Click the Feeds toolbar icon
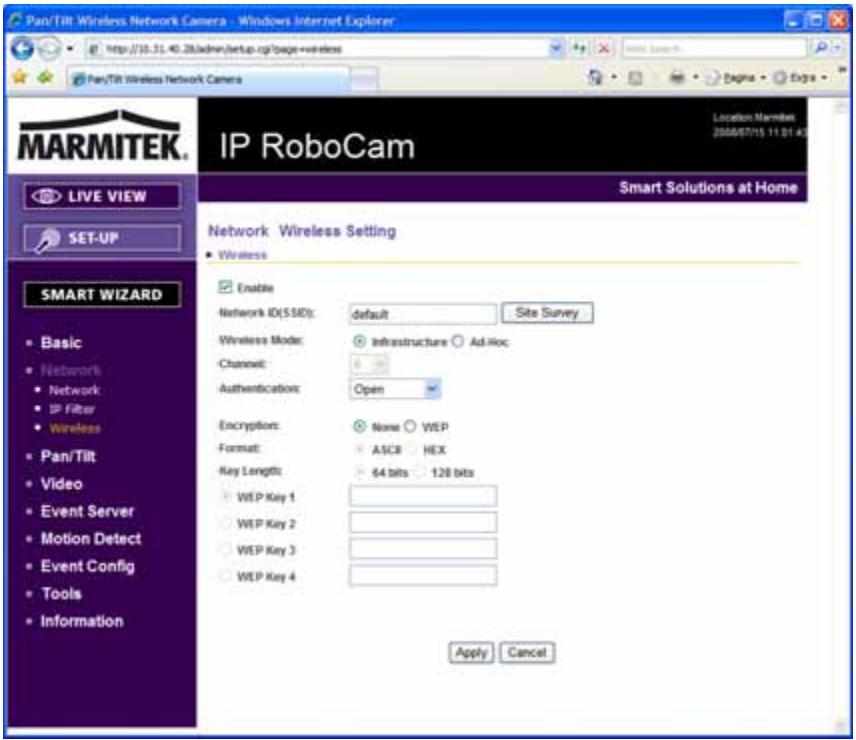856x740 pixels. (x=635, y=78)
